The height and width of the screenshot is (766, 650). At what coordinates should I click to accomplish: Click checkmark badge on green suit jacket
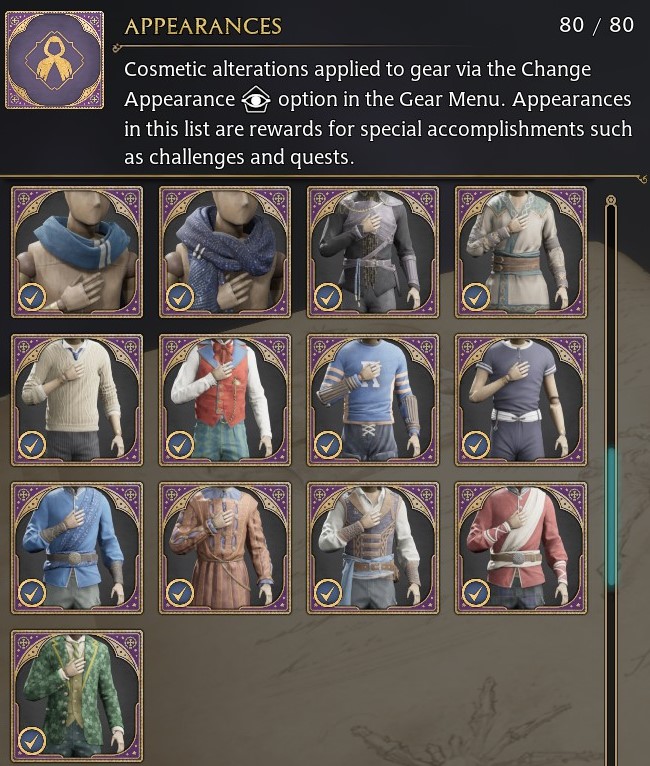[32, 741]
